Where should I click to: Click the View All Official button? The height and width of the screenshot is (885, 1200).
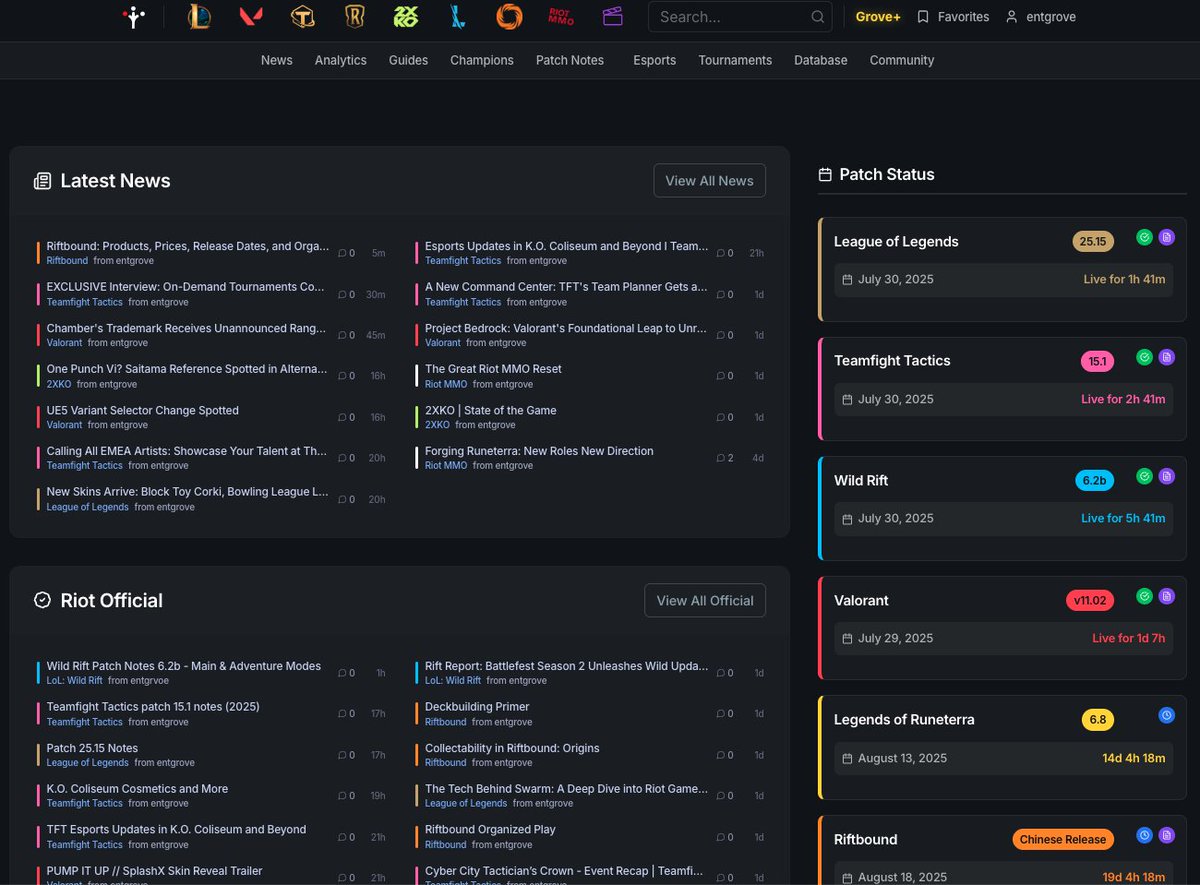706,601
